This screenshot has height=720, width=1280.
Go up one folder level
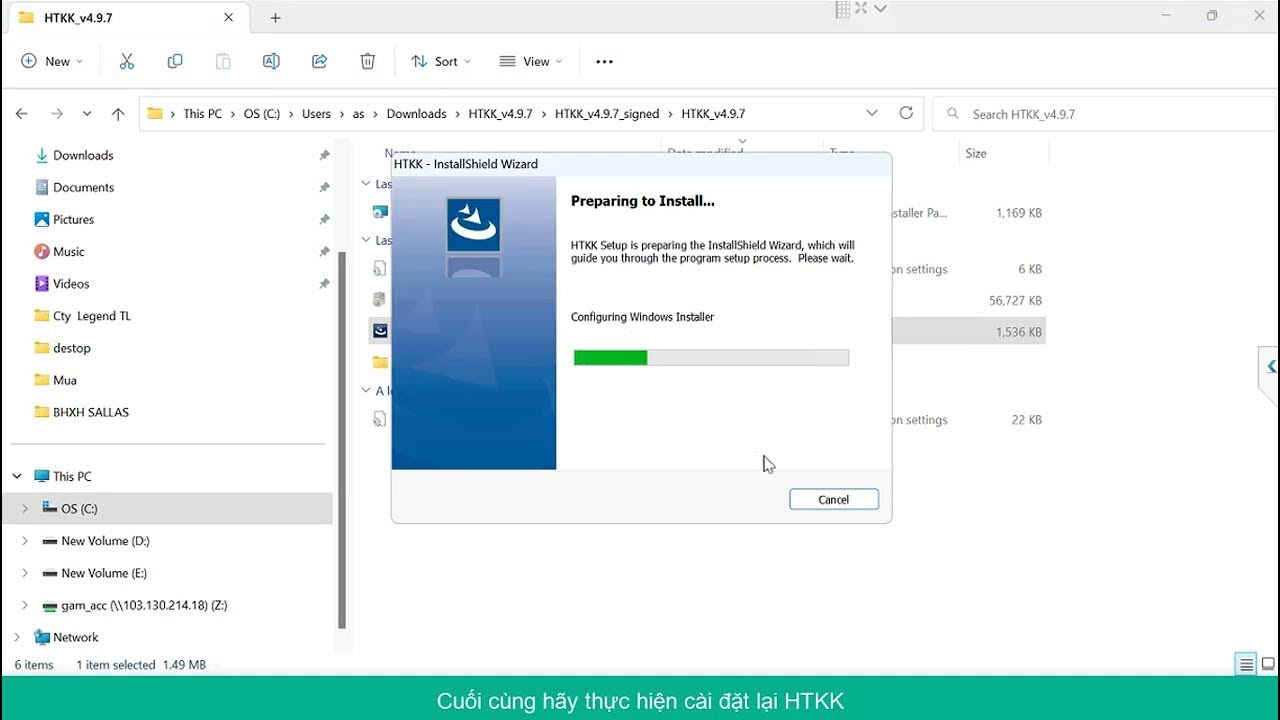tap(118, 114)
